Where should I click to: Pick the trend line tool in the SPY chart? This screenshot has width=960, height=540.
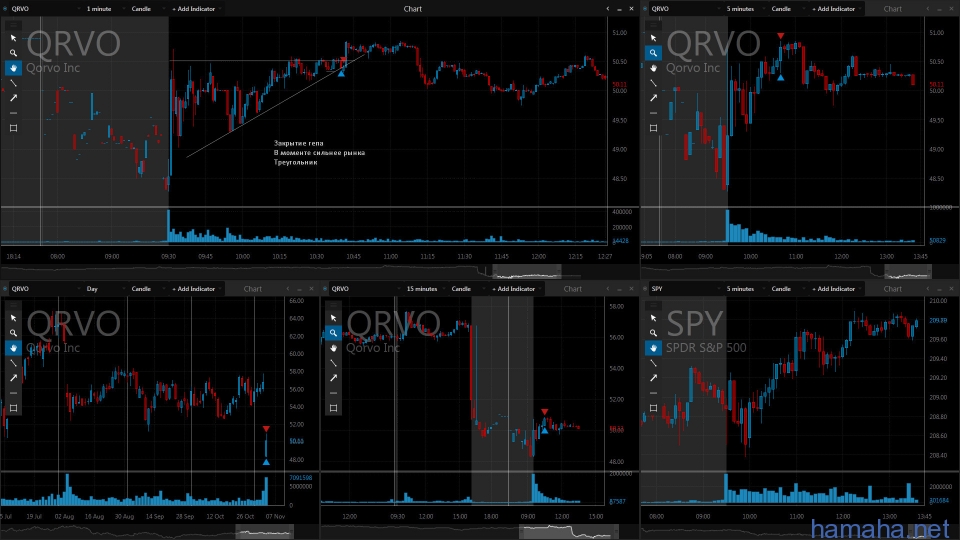[x=653, y=362]
